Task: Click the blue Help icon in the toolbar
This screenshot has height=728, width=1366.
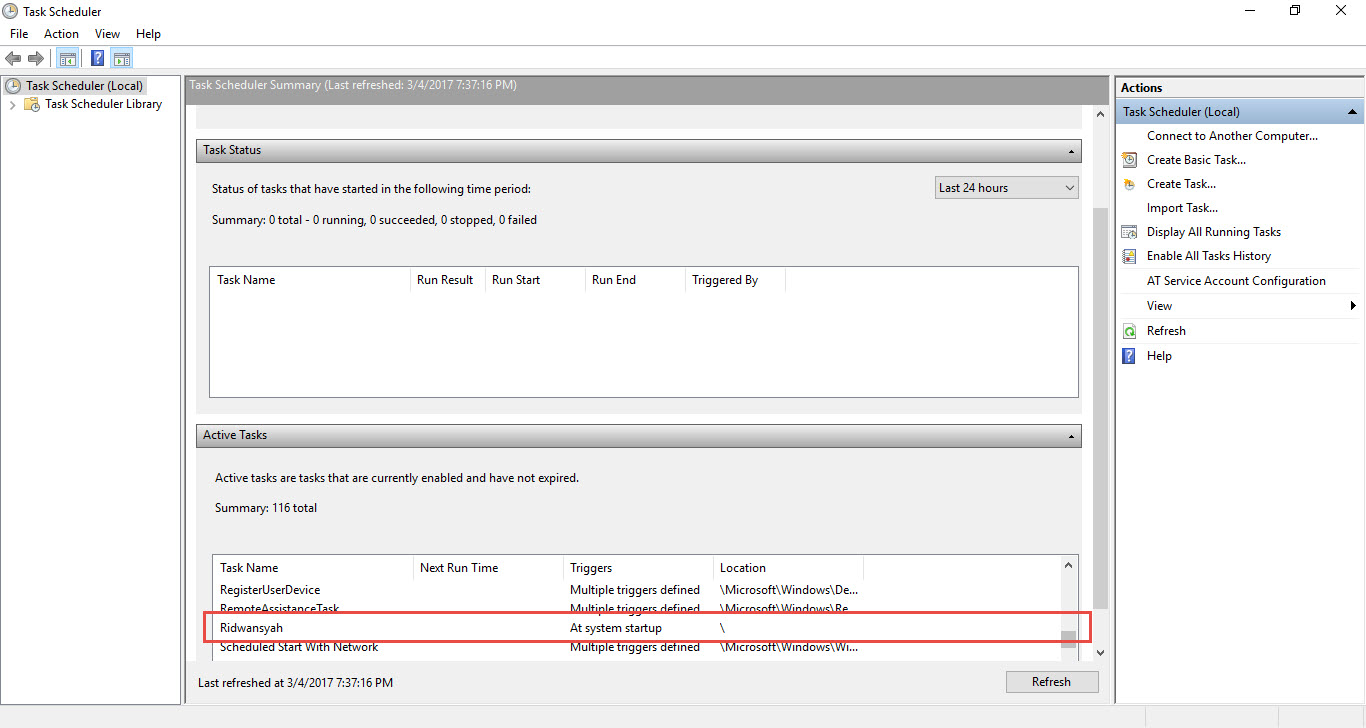Action: (98, 58)
